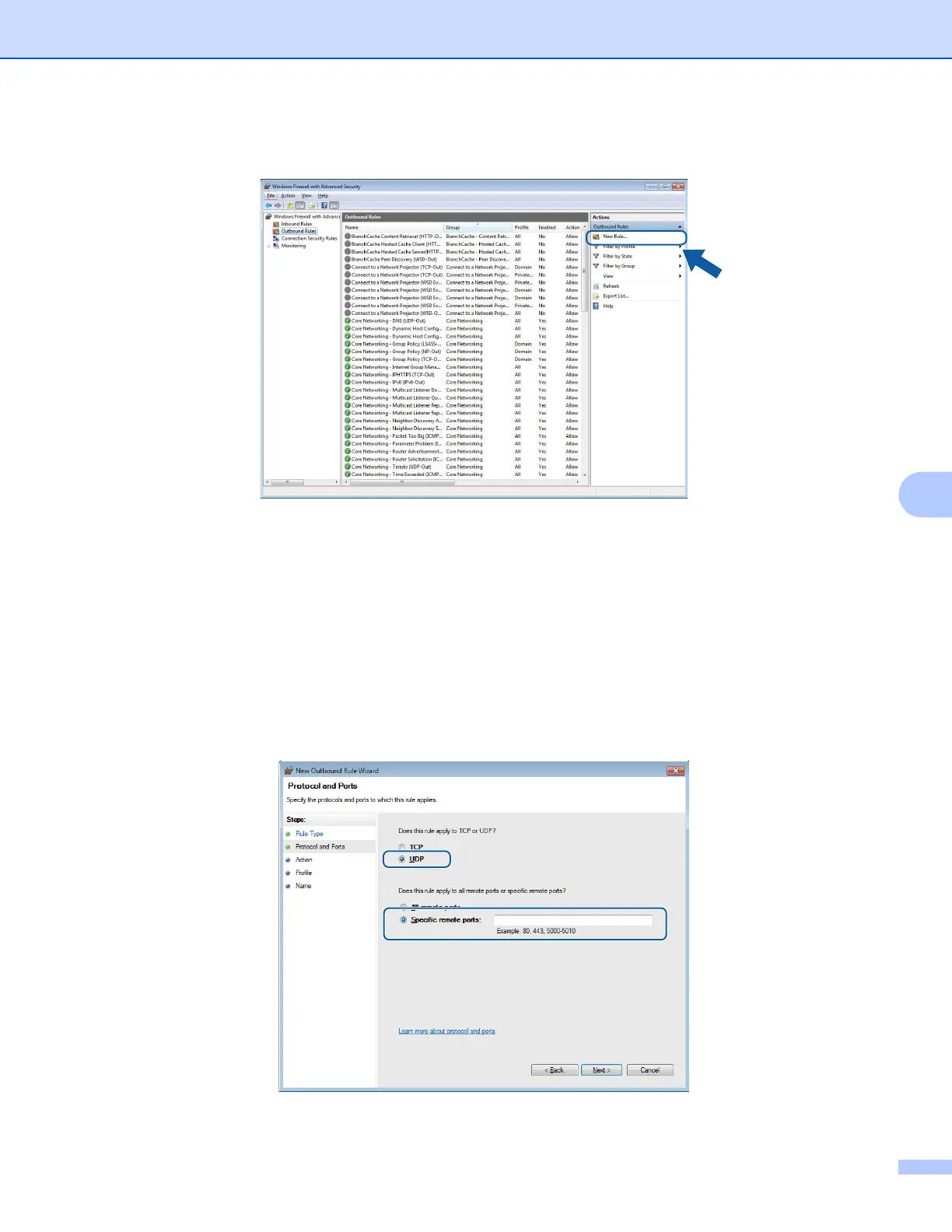Click the Help icon in Actions pane

pos(597,306)
